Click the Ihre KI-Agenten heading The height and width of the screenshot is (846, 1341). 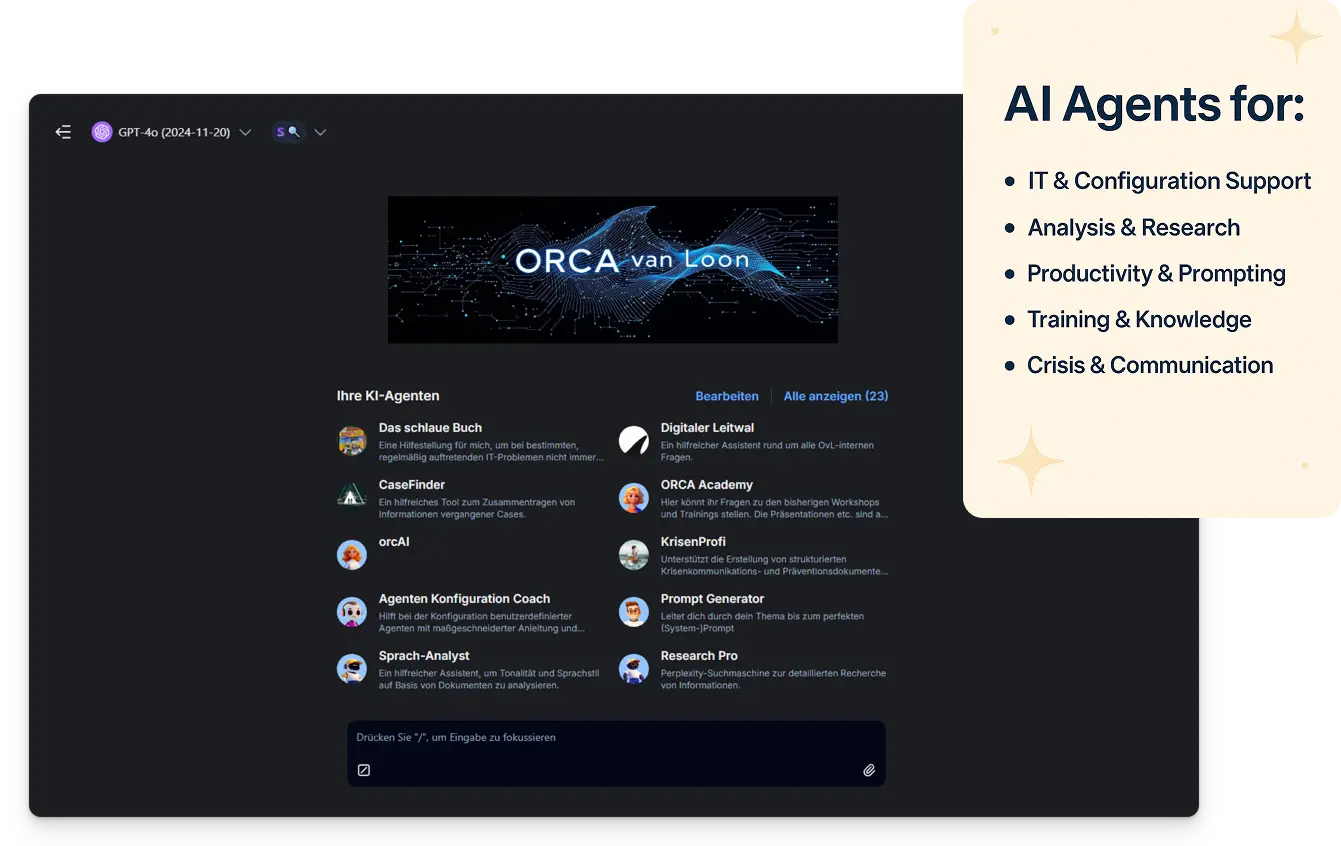388,396
